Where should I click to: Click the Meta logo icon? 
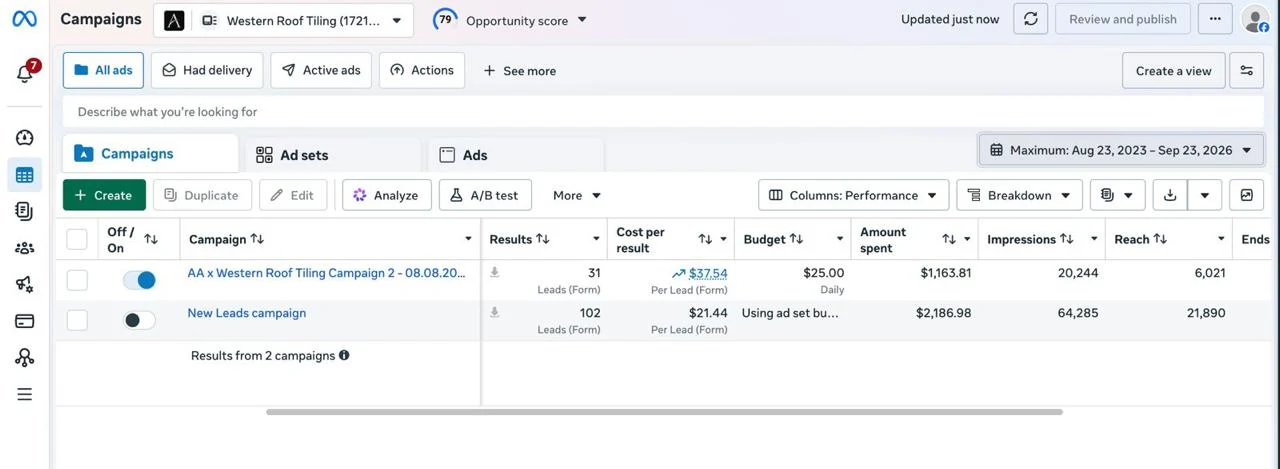(24, 19)
